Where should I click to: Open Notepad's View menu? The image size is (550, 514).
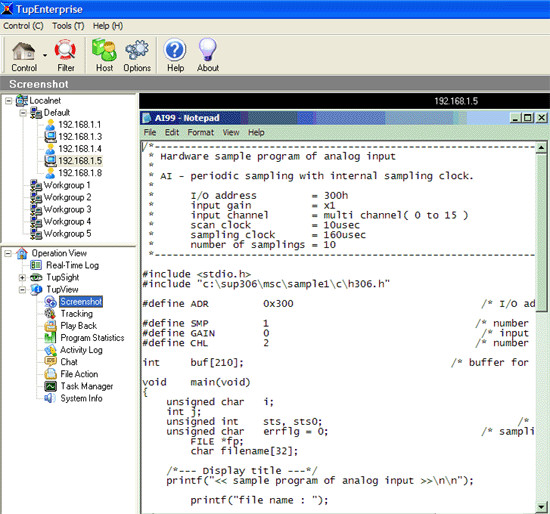coord(231,133)
